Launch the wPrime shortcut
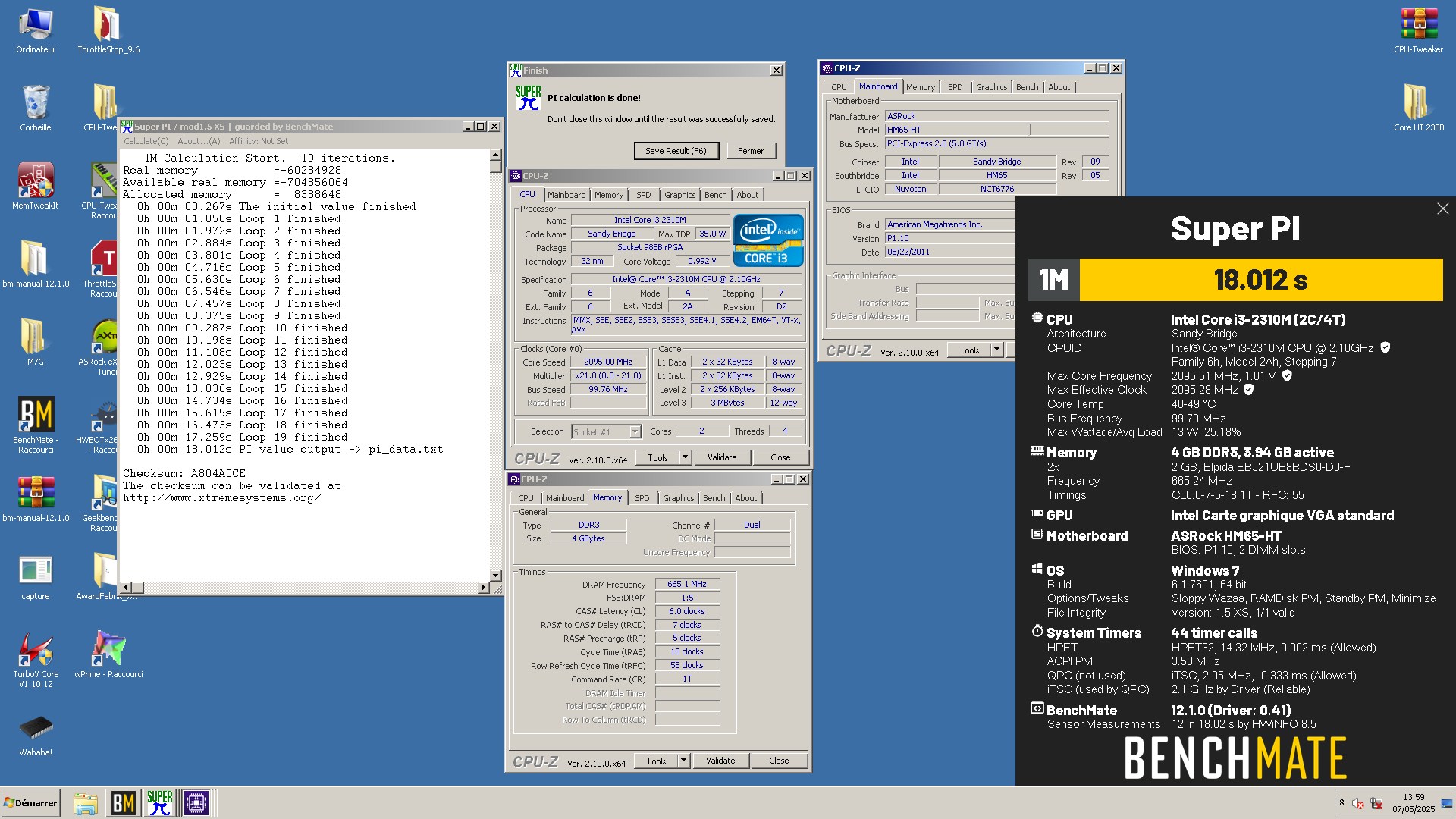This screenshot has height=819, width=1456. pyautogui.click(x=108, y=654)
